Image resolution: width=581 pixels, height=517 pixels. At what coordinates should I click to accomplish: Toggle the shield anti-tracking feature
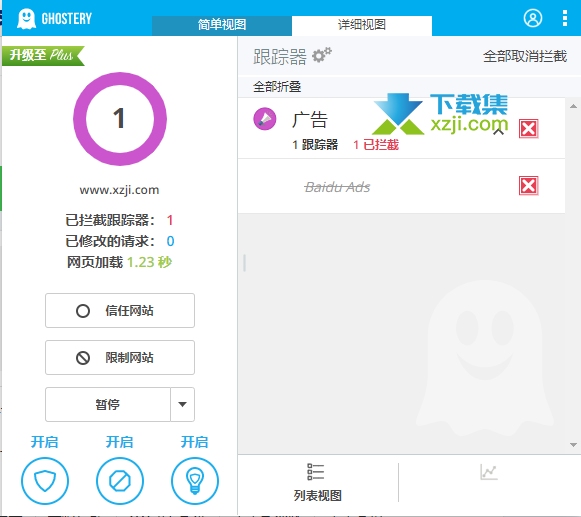click(x=45, y=481)
